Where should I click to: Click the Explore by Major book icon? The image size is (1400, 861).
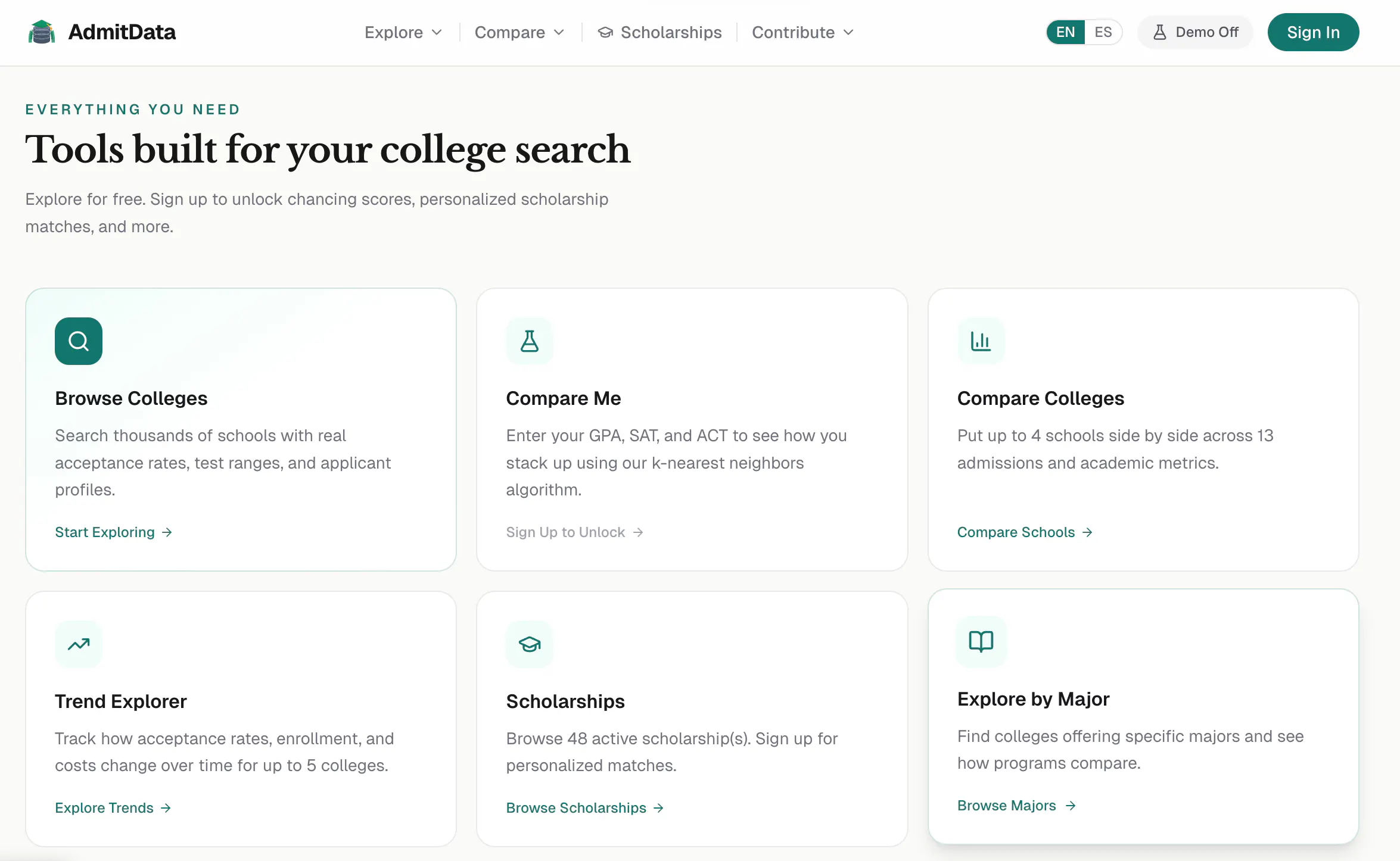pyautogui.click(x=981, y=641)
